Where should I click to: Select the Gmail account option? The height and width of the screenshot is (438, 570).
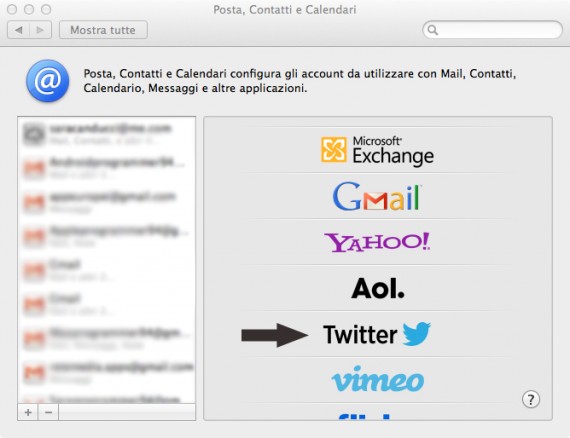tap(377, 197)
